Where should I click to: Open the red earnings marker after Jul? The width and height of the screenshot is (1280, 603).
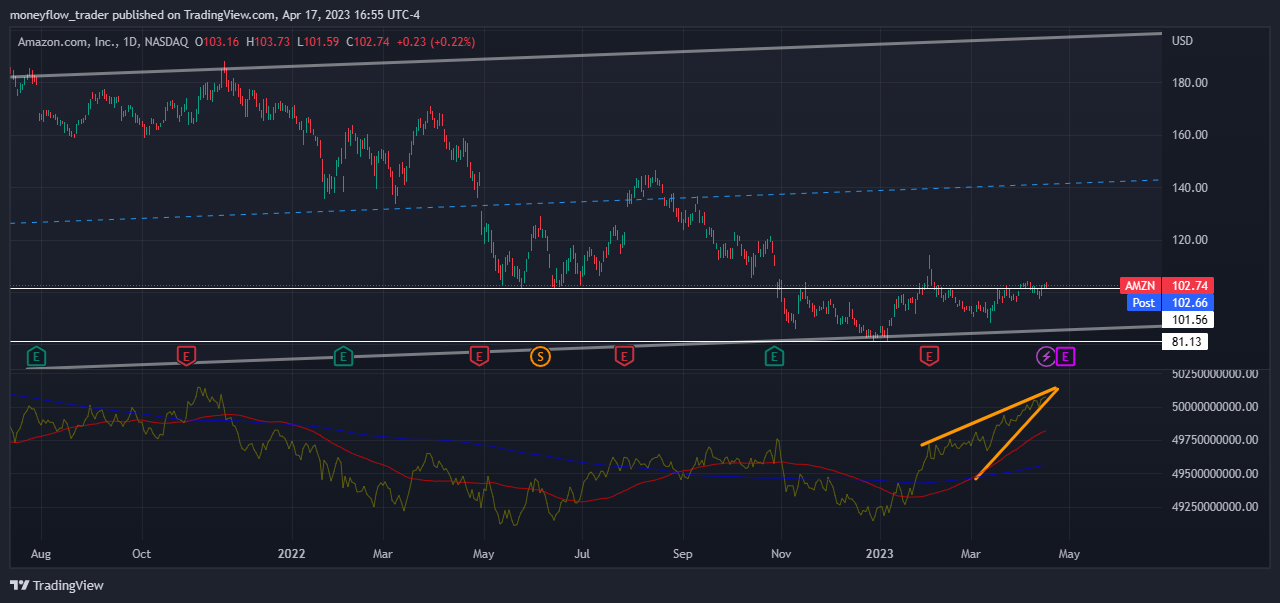[x=625, y=355]
